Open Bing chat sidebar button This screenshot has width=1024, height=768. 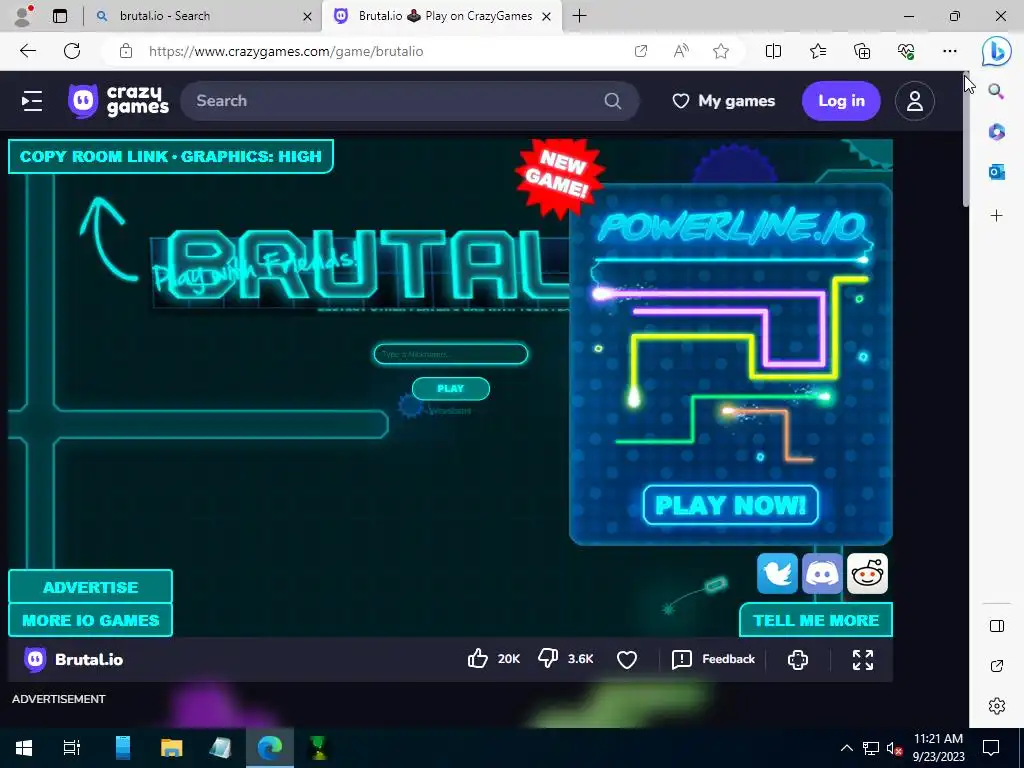click(x=996, y=51)
